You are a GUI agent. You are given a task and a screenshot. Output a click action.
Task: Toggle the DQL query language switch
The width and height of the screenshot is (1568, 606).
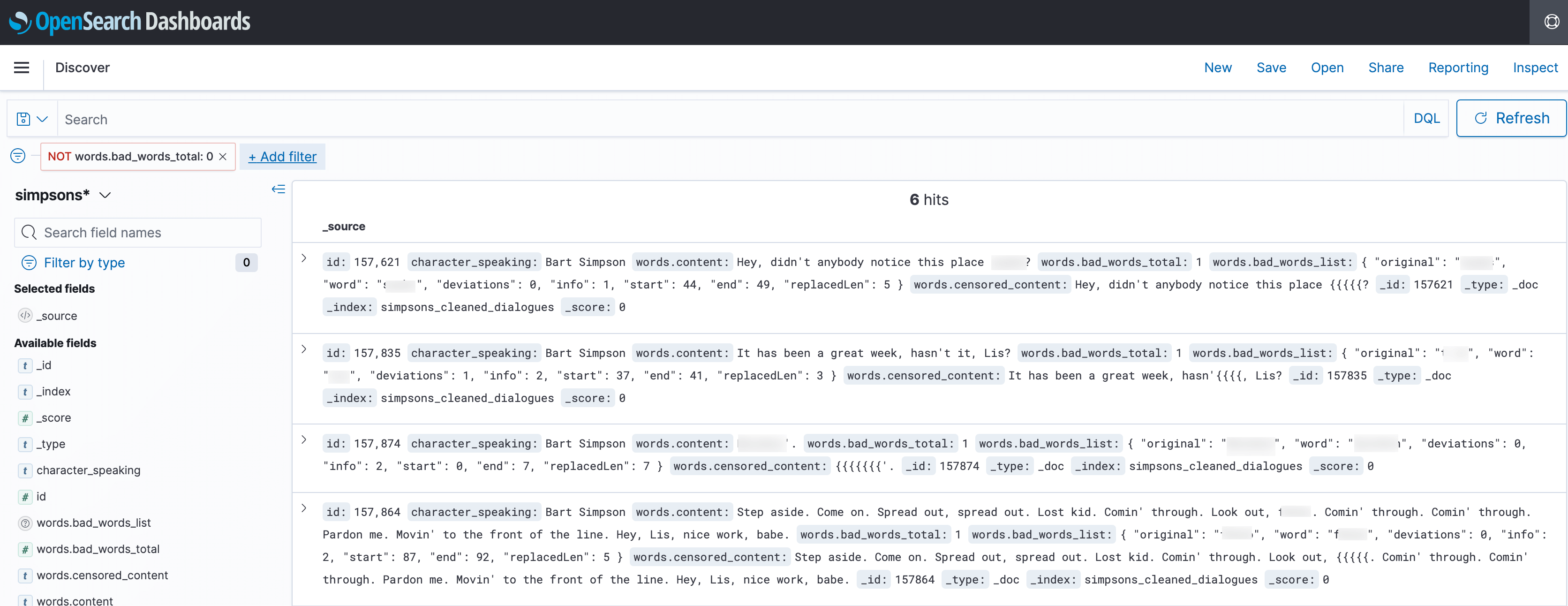point(1426,119)
